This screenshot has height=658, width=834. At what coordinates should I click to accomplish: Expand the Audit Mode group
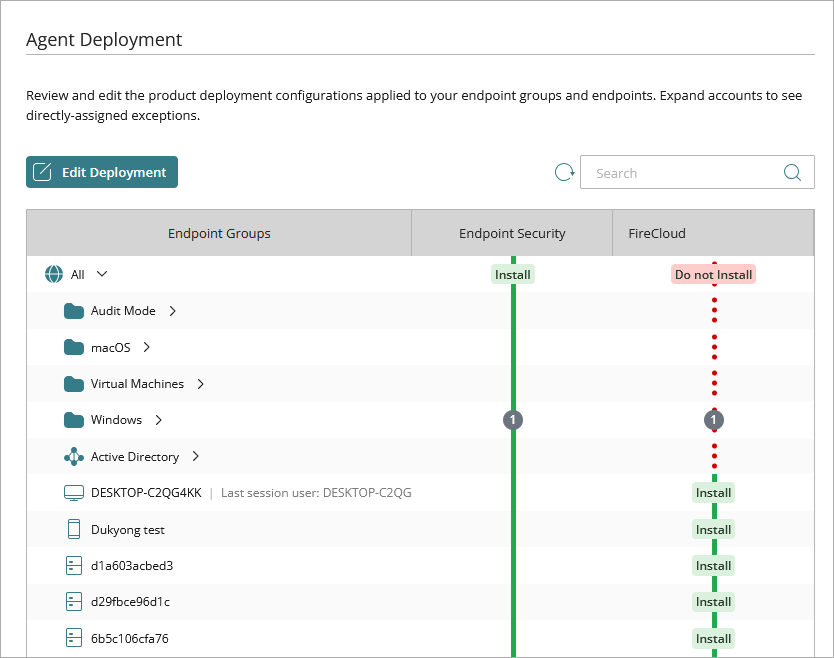tap(172, 311)
